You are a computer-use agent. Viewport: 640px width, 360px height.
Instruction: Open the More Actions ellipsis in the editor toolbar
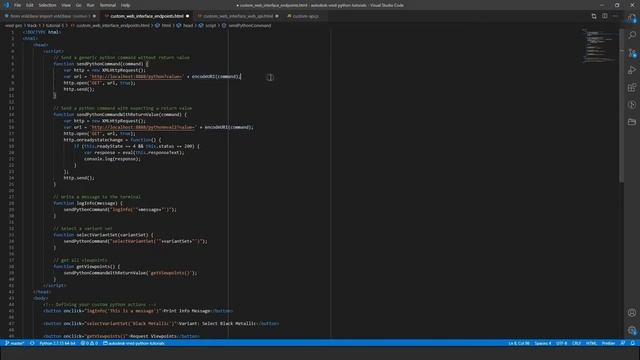(615, 16)
